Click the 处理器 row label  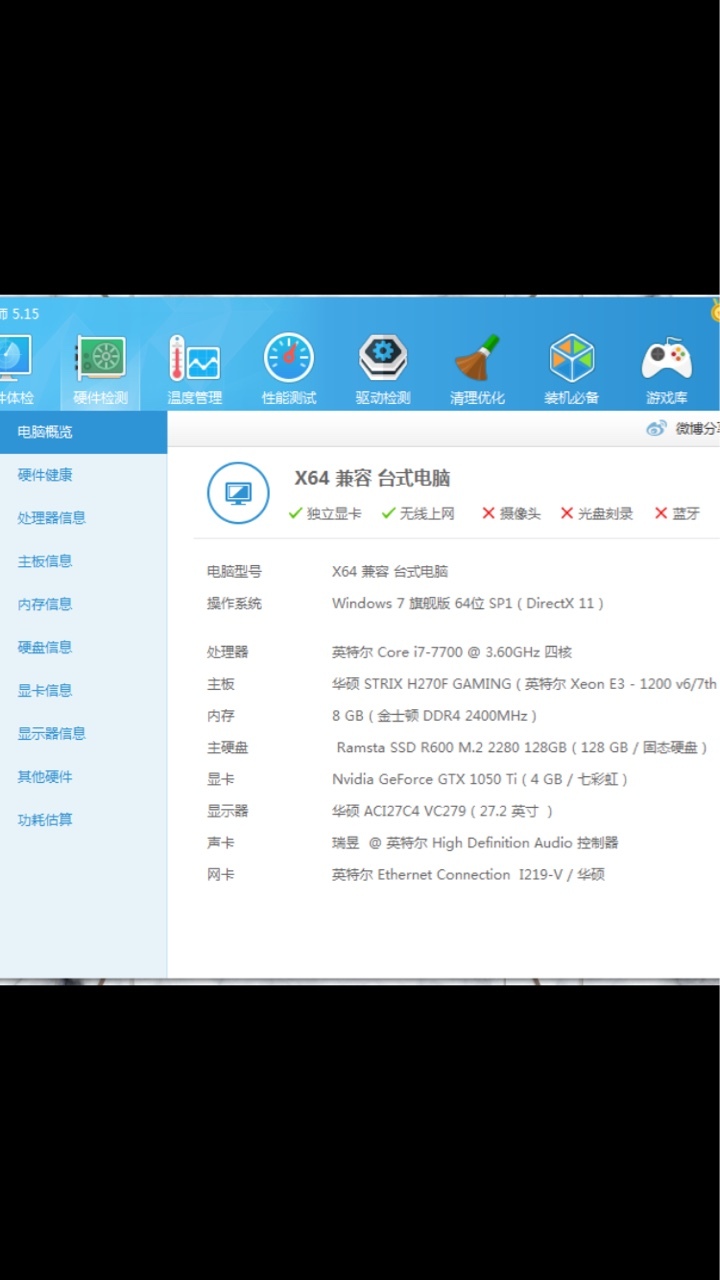click(x=227, y=652)
